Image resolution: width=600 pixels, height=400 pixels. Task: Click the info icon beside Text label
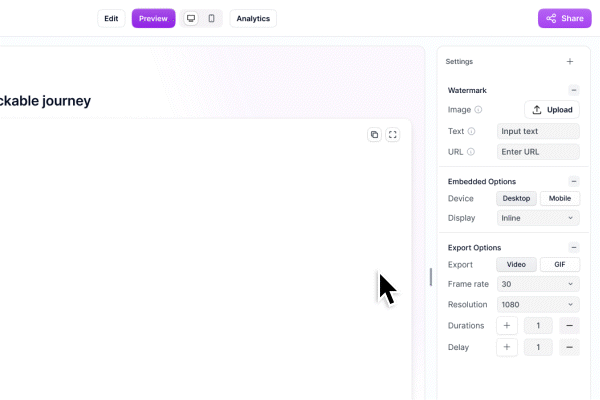click(x=471, y=131)
